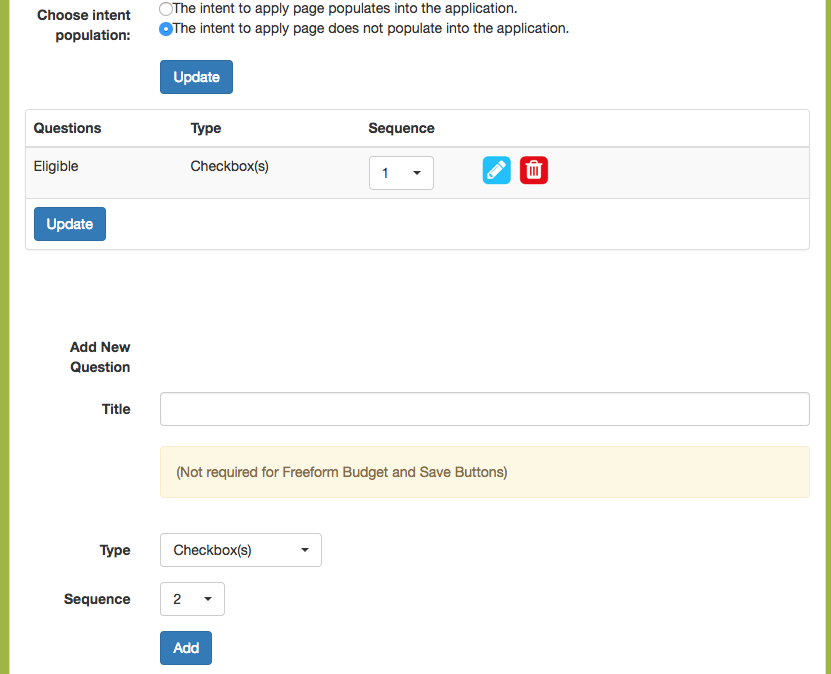The width and height of the screenshot is (831, 674).
Task: Select intent page populates into application option
Action: tap(166, 8)
